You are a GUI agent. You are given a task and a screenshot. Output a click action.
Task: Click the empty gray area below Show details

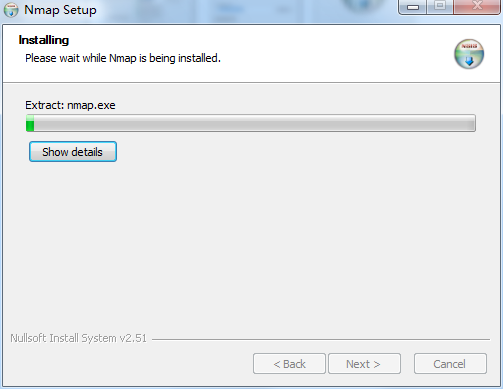[x=251, y=247]
